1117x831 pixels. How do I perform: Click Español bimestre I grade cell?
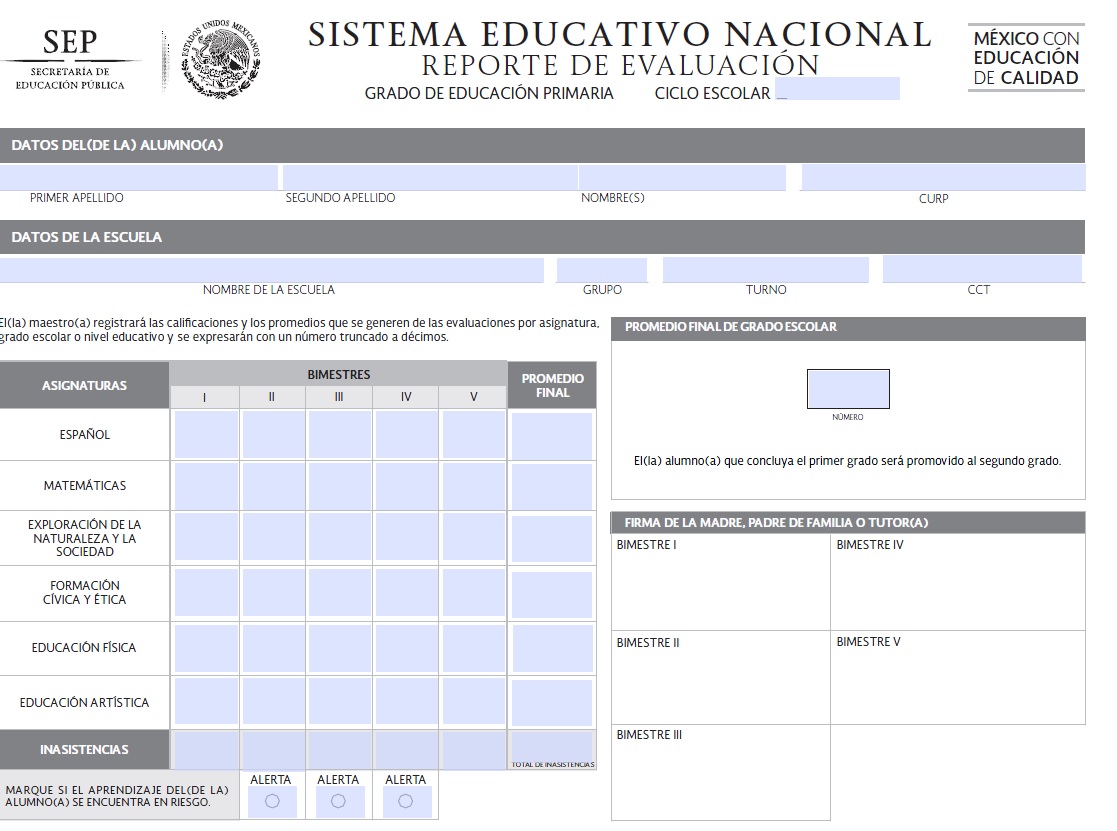207,434
